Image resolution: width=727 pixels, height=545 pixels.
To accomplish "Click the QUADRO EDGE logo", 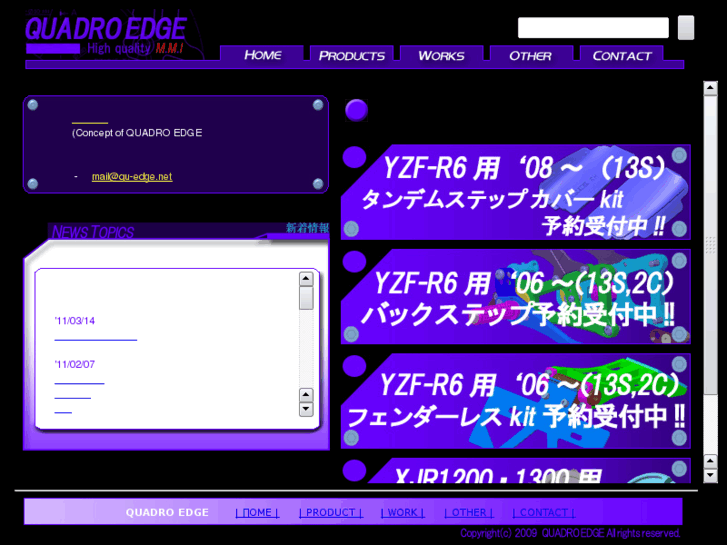I will pos(106,29).
